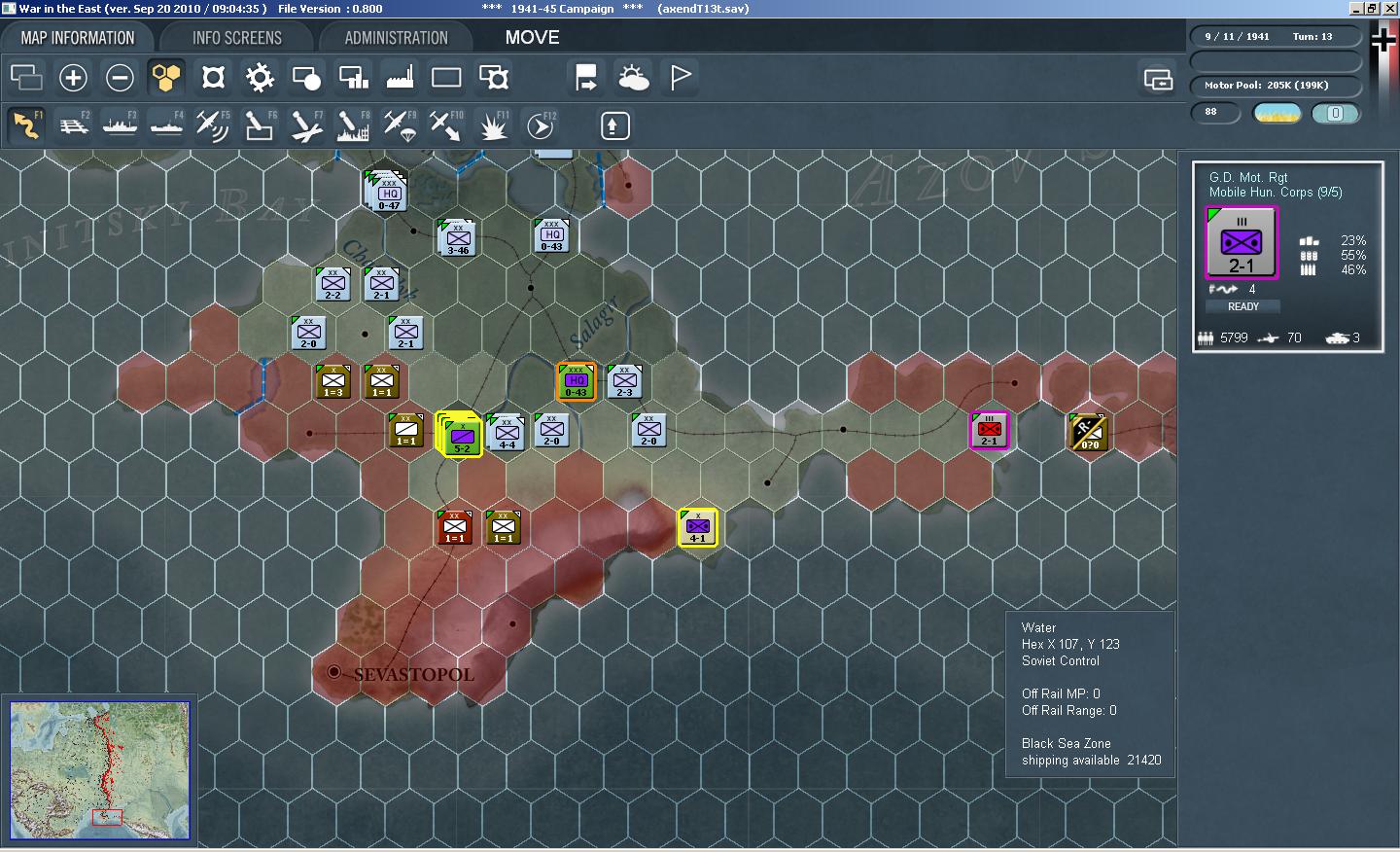The image size is (1400, 852).
Task: Select the 2-2 infantry division counter
Action: click(x=332, y=283)
